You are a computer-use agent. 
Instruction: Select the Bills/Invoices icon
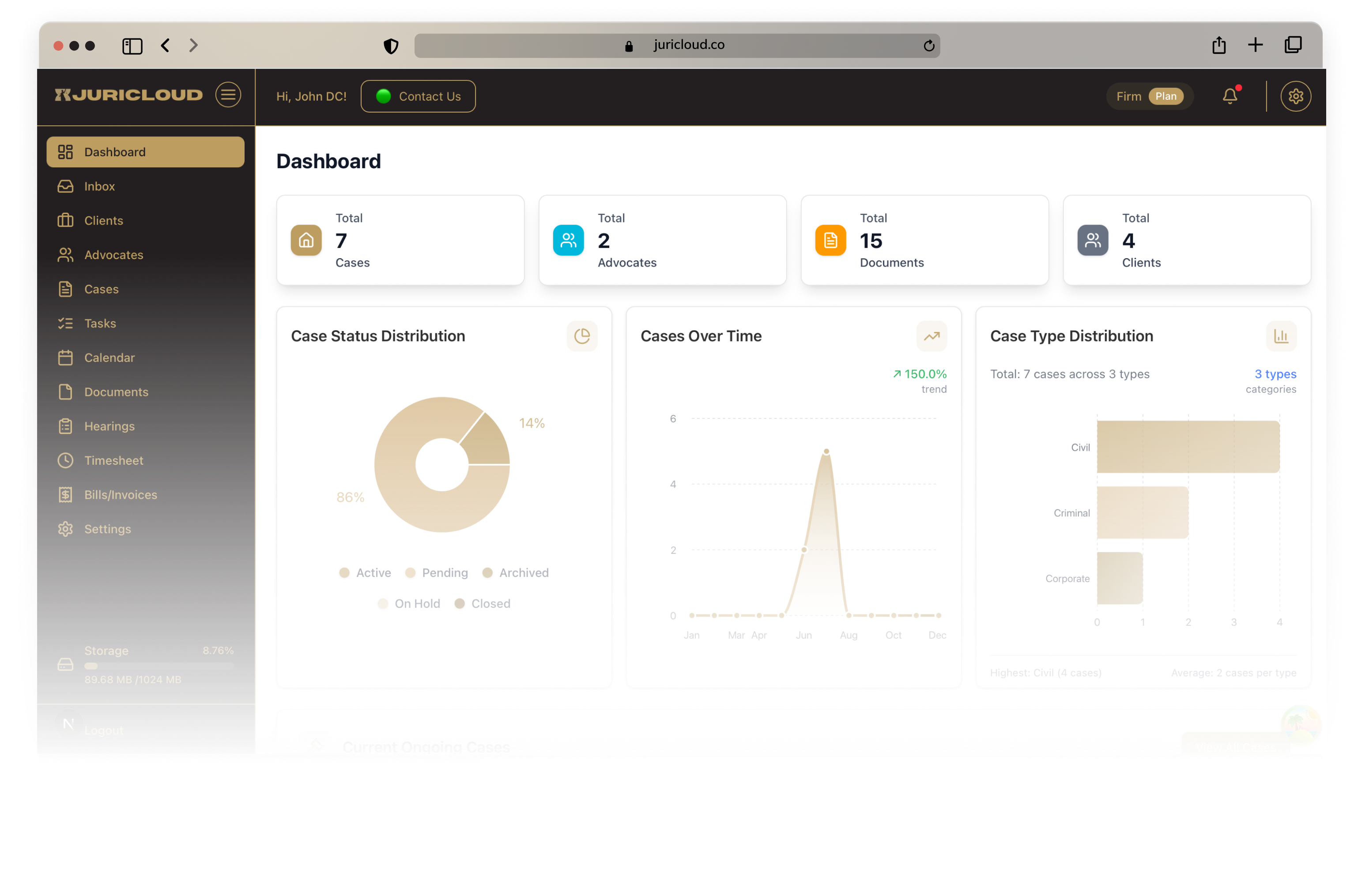[x=66, y=494]
